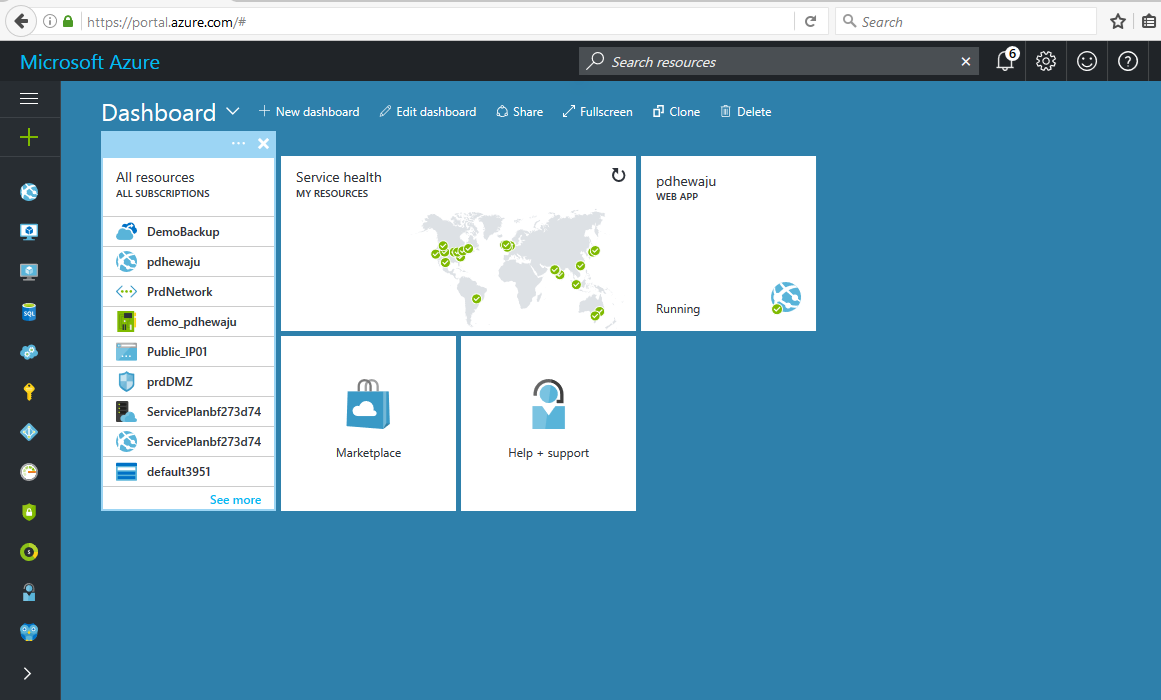Remove the All resources tile with X
1161x700 pixels.
click(263, 144)
